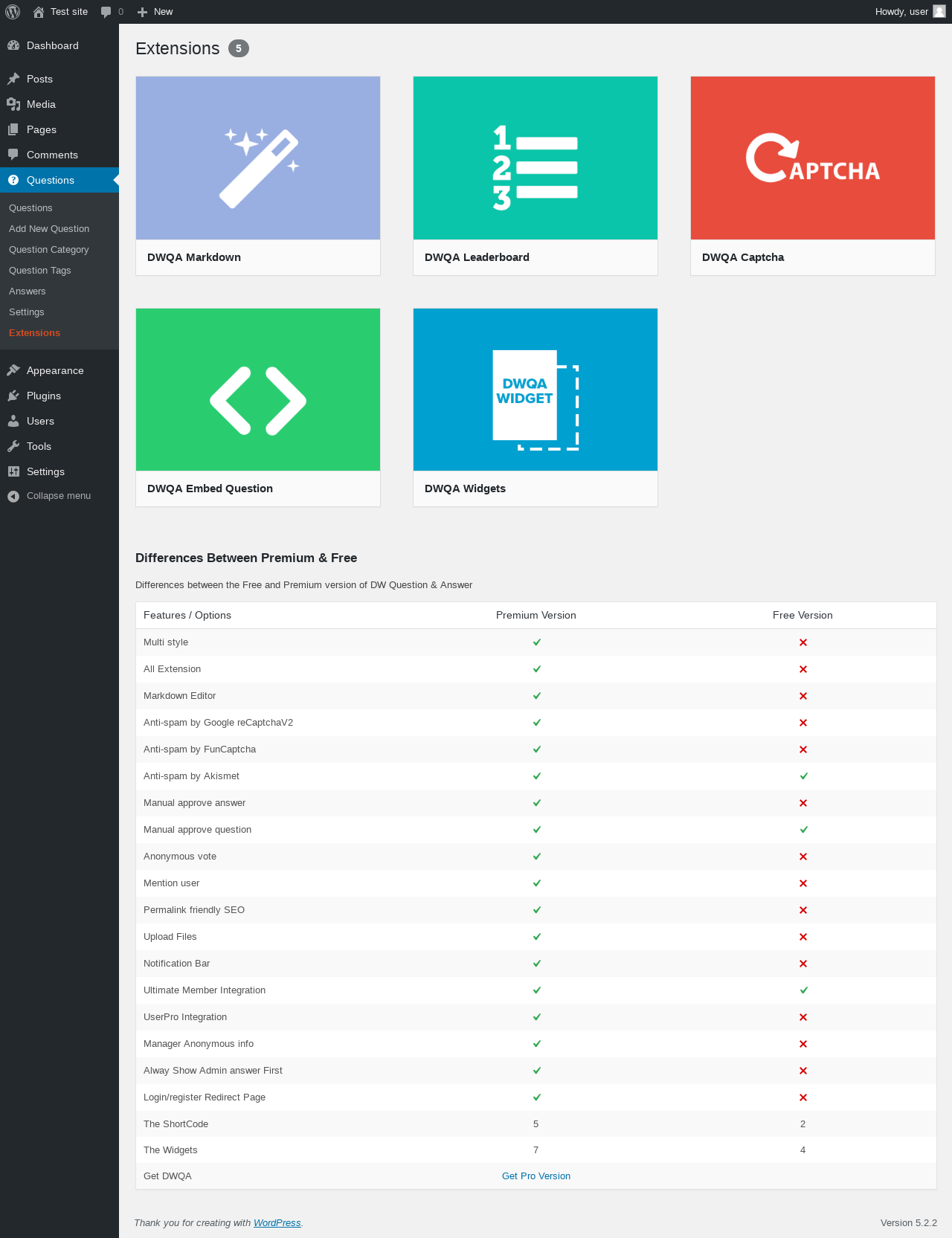Image resolution: width=952 pixels, height=1238 pixels.
Task: Open Question Category submenu link
Action: coord(49,250)
